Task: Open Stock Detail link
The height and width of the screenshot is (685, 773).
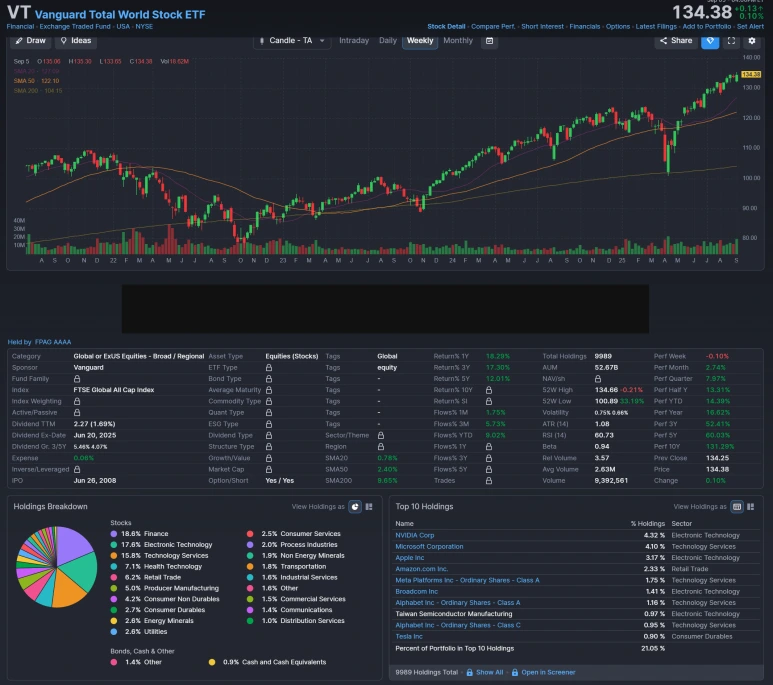Action: [x=446, y=27]
